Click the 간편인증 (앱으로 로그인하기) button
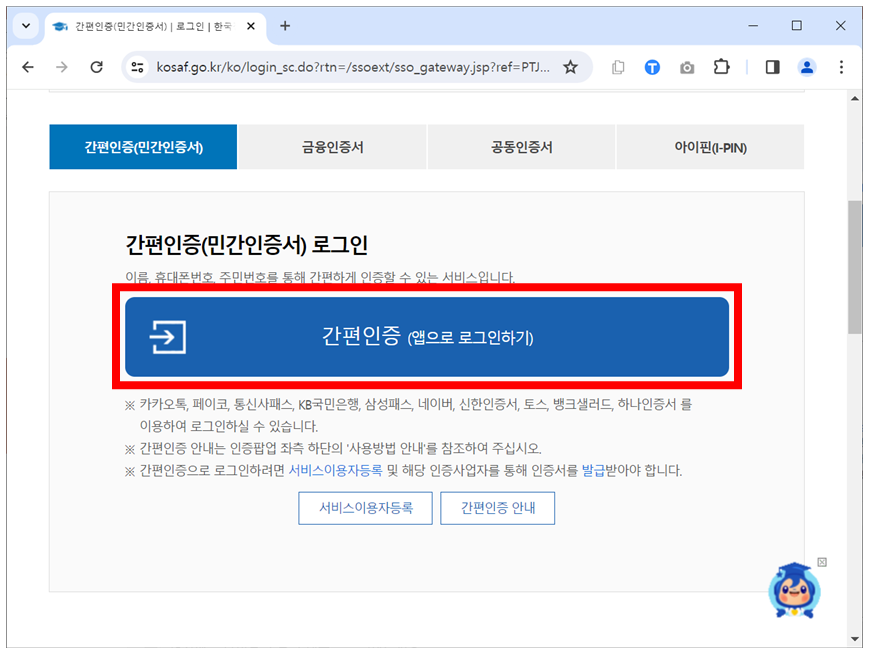869x654 pixels. (427, 337)
